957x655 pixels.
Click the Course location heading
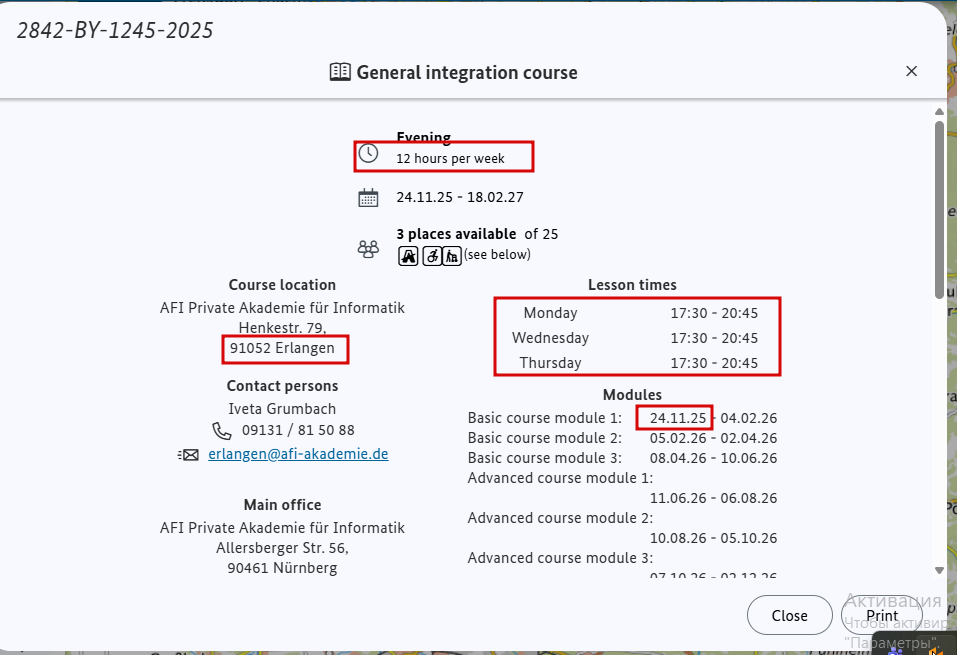click(282, 285)
